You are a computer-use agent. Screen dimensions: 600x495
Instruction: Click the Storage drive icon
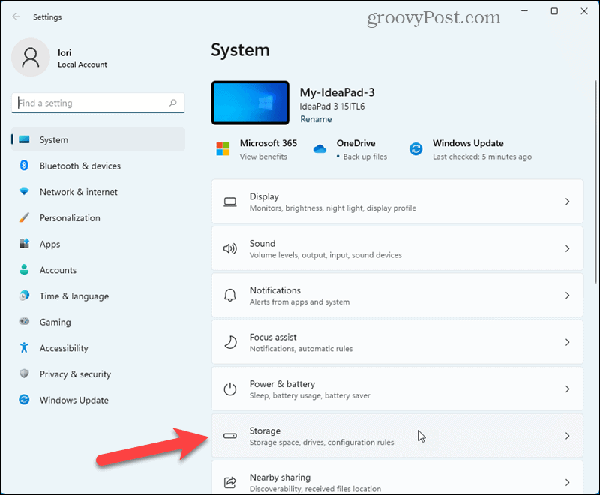[x=230, y=436]
